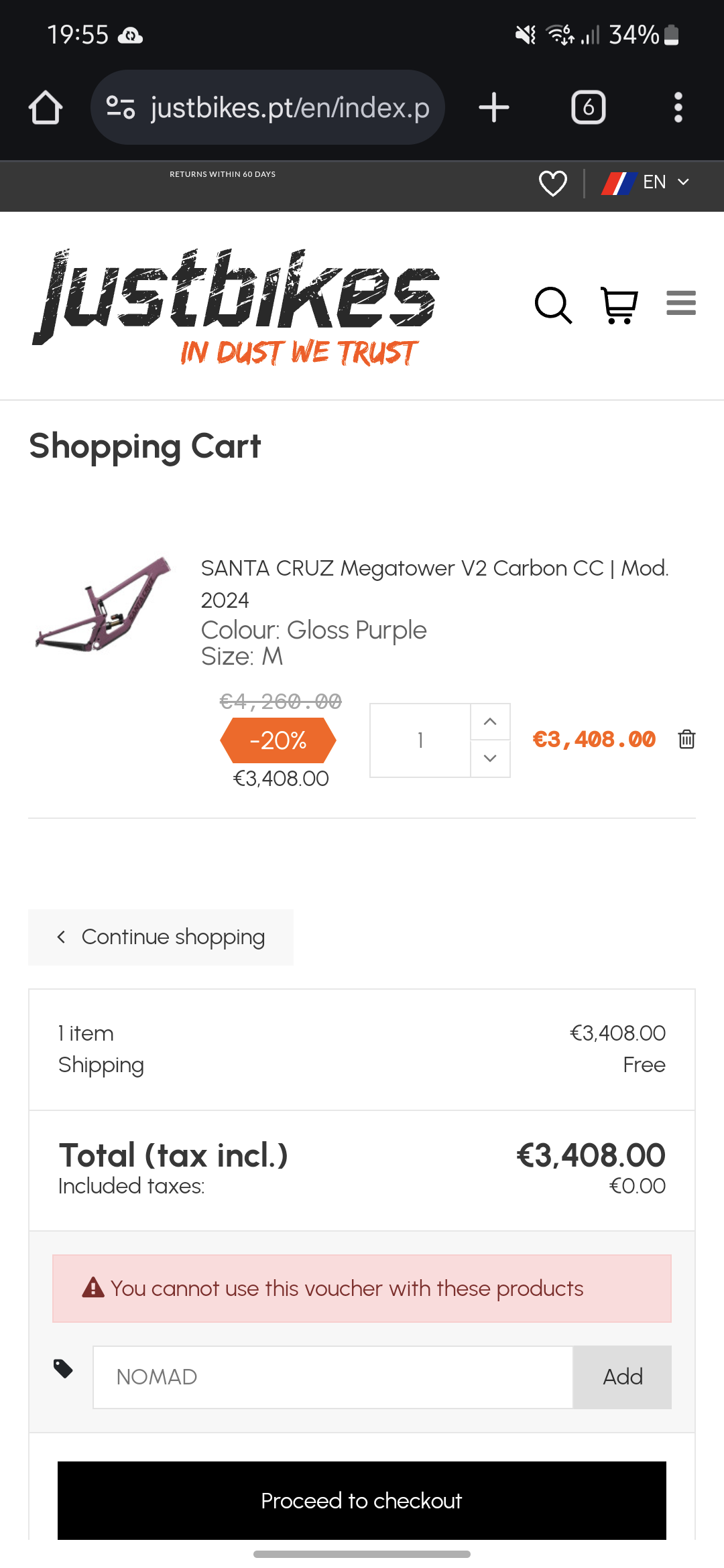Click the Justbikes logo

point(235,307)
